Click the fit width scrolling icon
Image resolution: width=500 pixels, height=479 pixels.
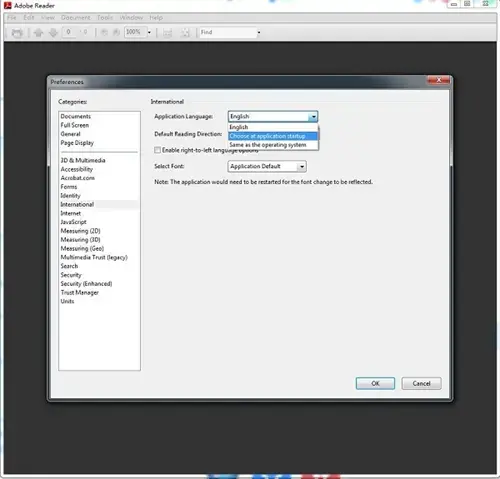pos(167,33)
